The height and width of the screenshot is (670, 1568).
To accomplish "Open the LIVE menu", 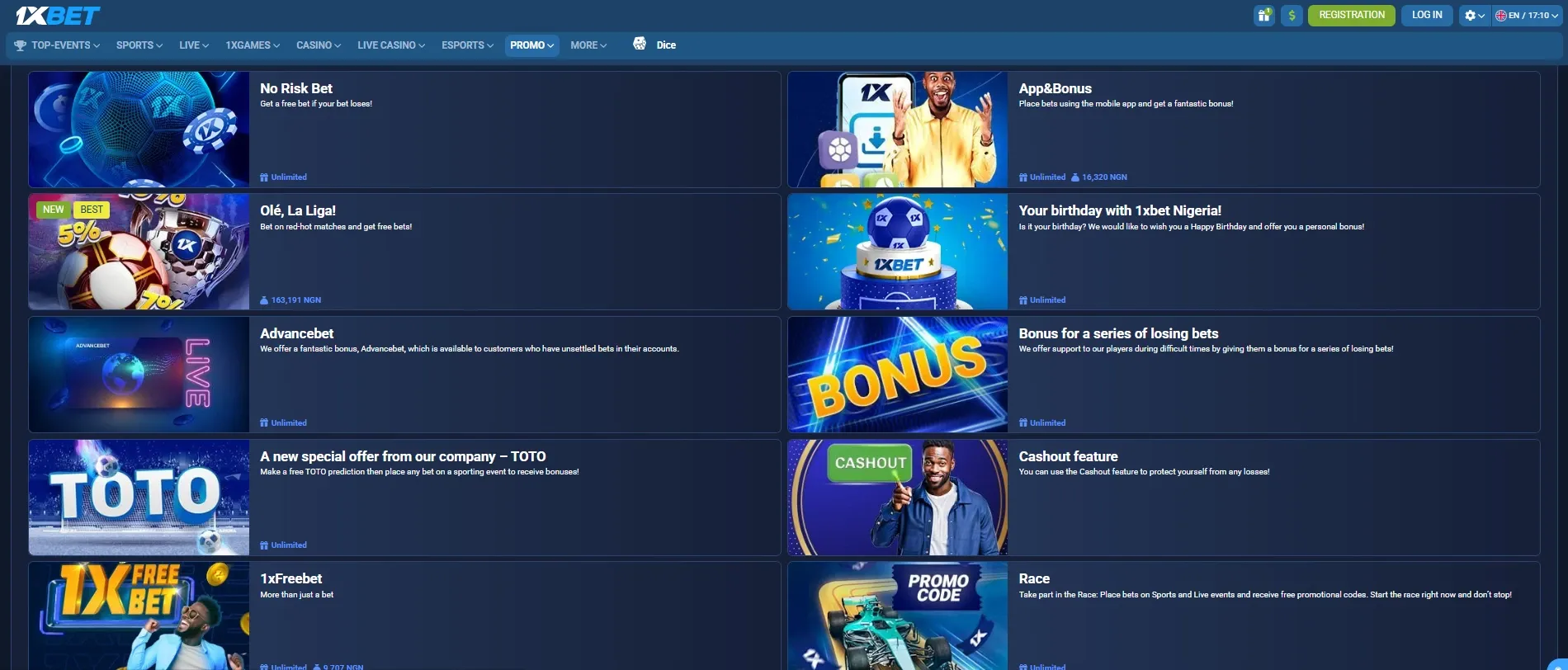I will [x=194, y=45].
